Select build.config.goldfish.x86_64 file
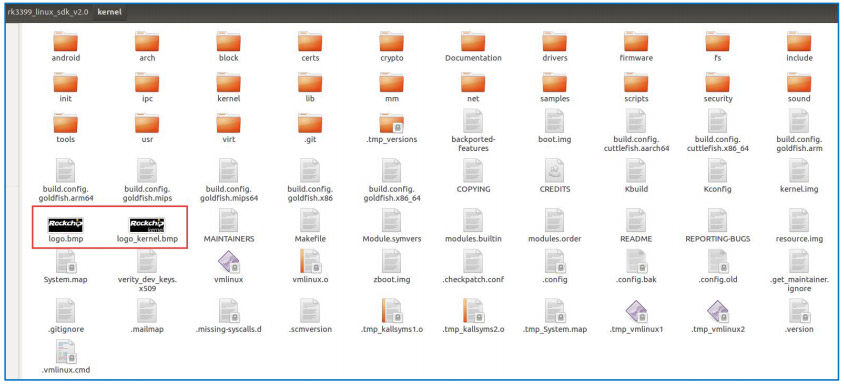844x384 pixels. pos(391,171)
